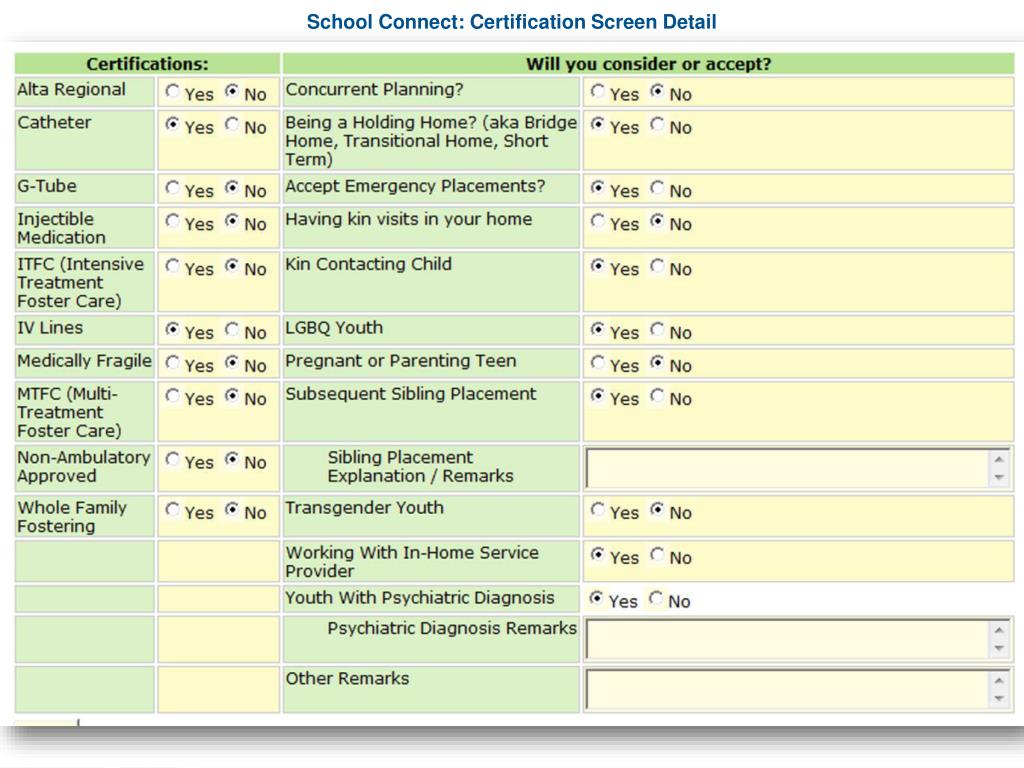1024x768 pixels.
Task: Choose No for Subsequent Sibling Placement
Action: tap(657, 396)
